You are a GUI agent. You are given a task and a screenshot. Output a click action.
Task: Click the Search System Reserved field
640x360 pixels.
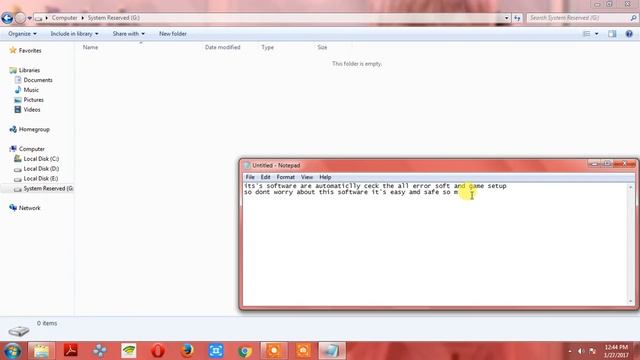[x=578, y=18]
